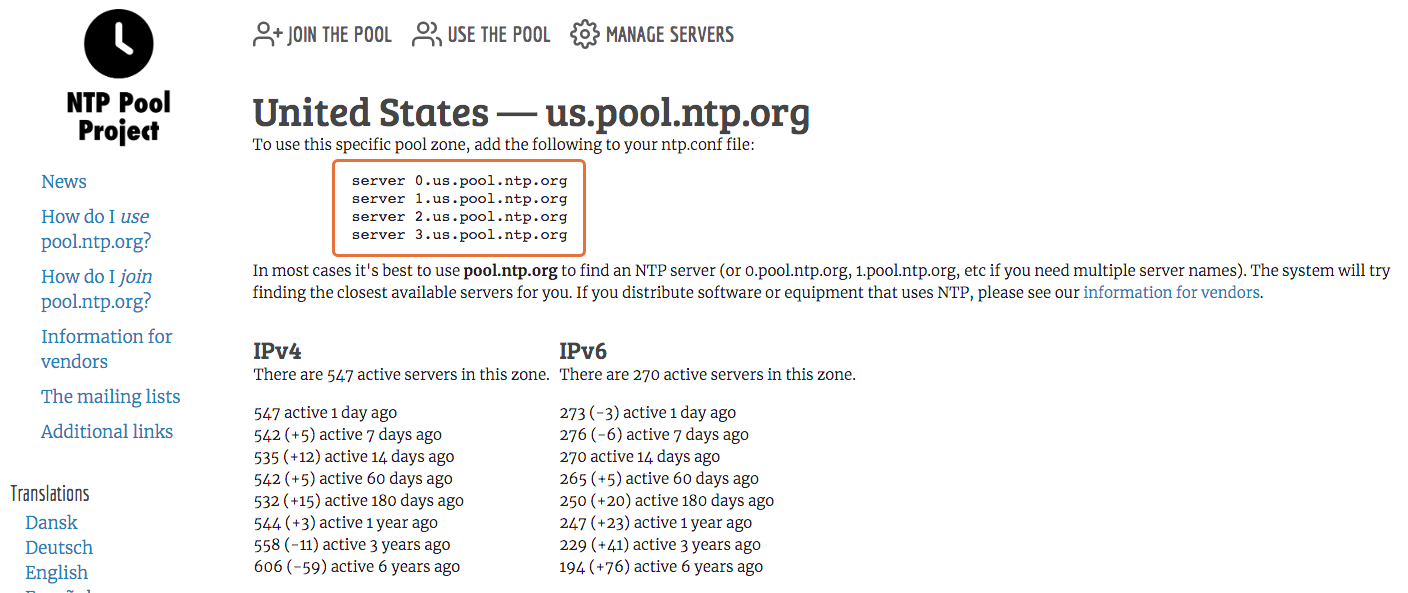
Task: Click the Join the Pool person-plus icon
Action: coord(268,35)
